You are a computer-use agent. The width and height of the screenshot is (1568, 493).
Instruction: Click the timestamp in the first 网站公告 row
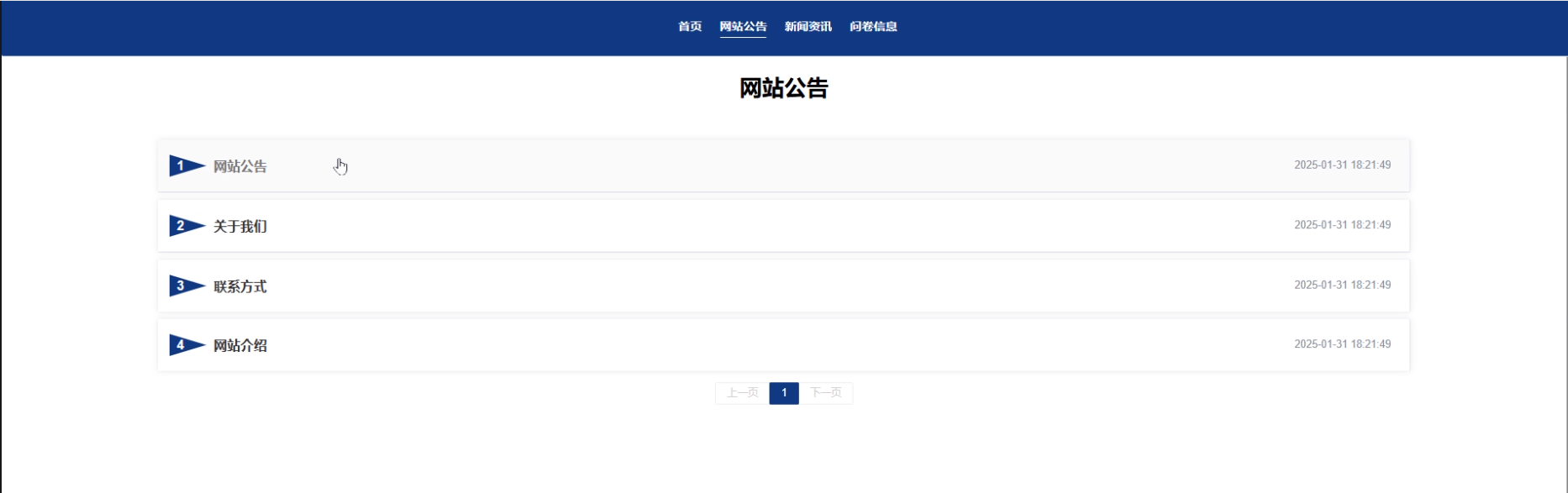[x=1342, y=165]
